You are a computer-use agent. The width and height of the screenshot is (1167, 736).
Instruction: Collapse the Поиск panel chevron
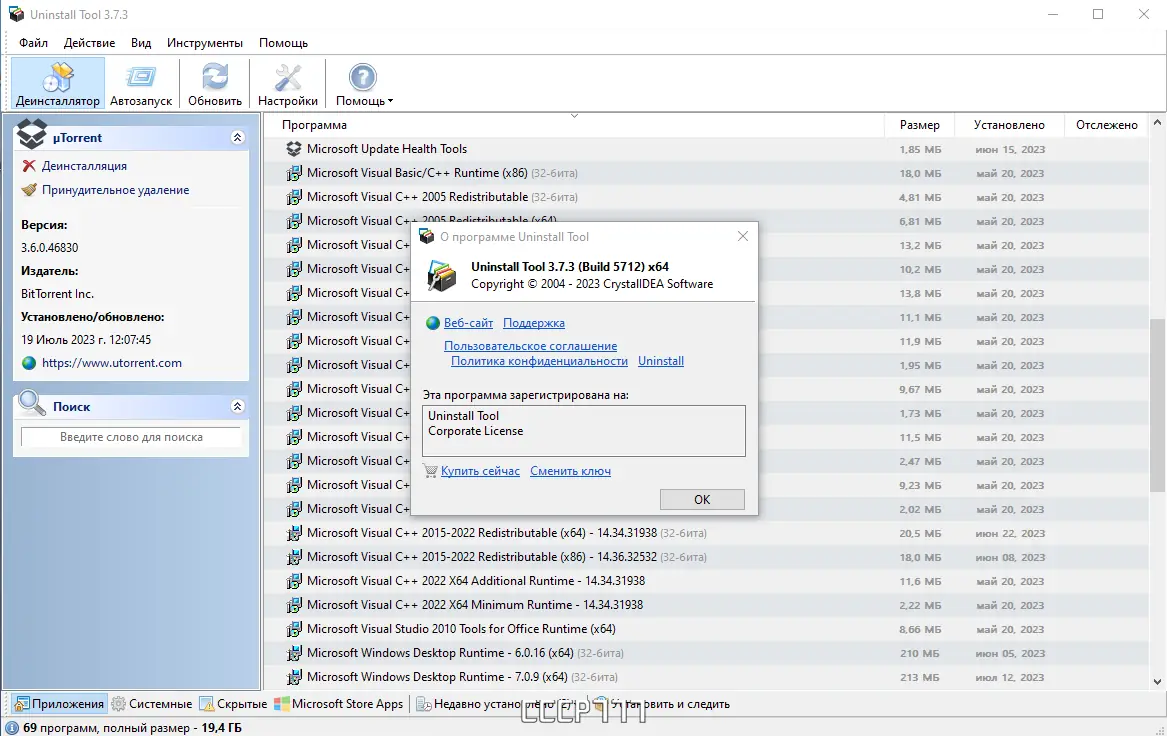[x=238, y=406]
